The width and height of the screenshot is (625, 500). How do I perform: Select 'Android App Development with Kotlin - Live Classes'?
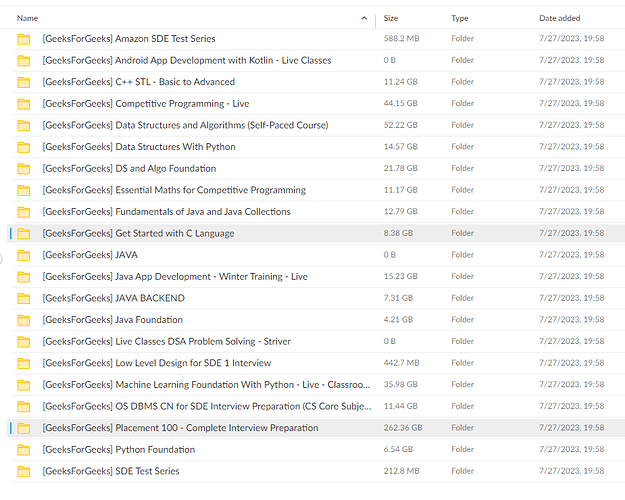(x=223, y=60)
